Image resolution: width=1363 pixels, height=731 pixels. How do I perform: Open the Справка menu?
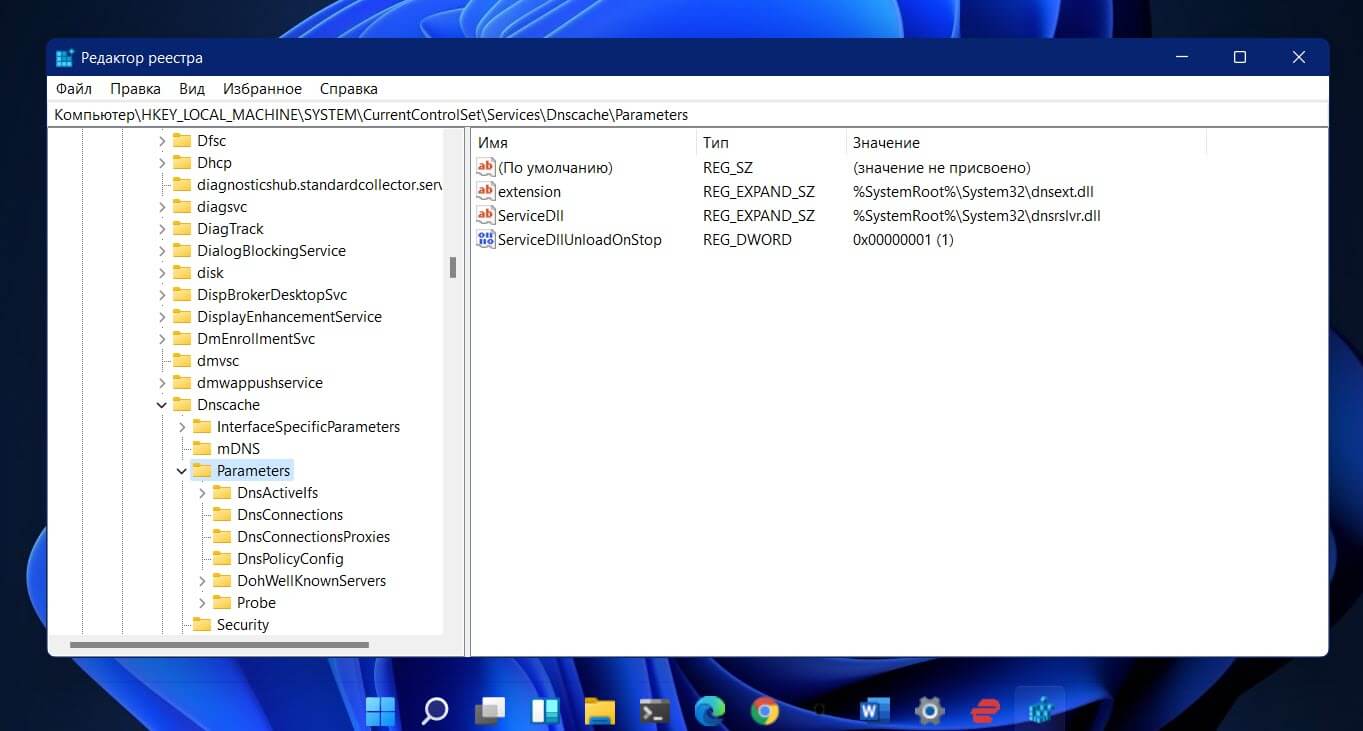click(x=349, y=89)
